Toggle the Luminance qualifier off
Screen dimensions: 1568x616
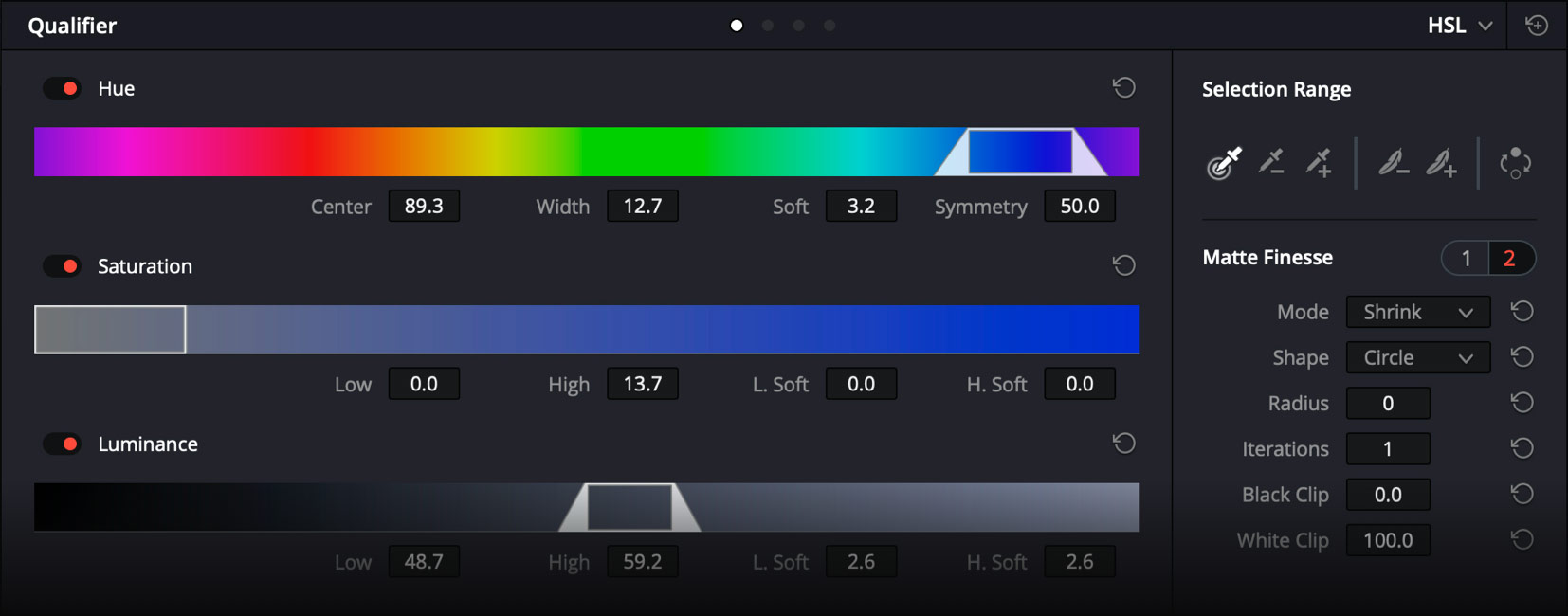click(63, 444)
